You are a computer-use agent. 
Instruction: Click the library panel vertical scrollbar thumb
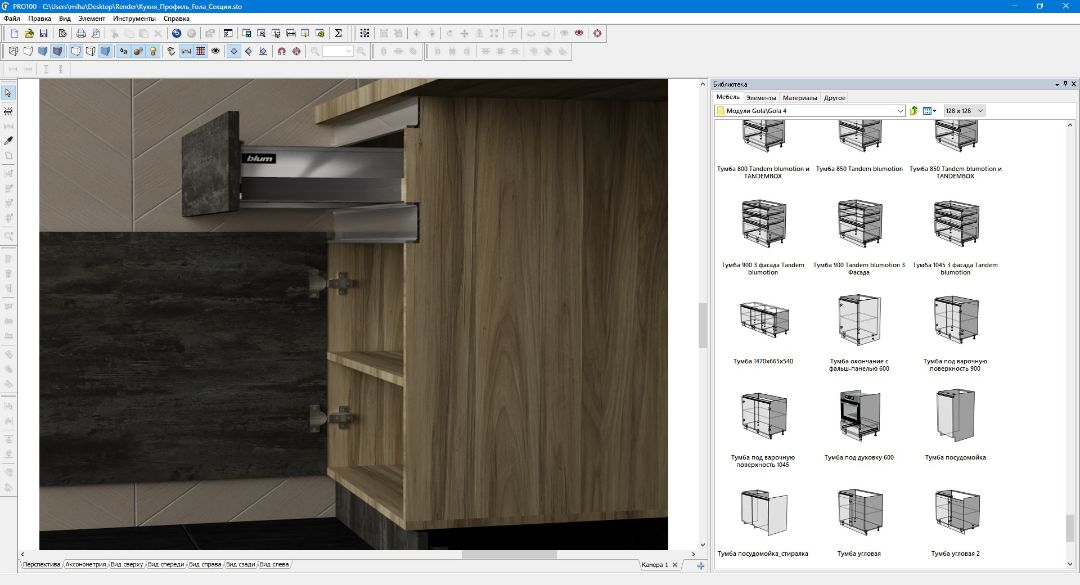click(1071, 526)
